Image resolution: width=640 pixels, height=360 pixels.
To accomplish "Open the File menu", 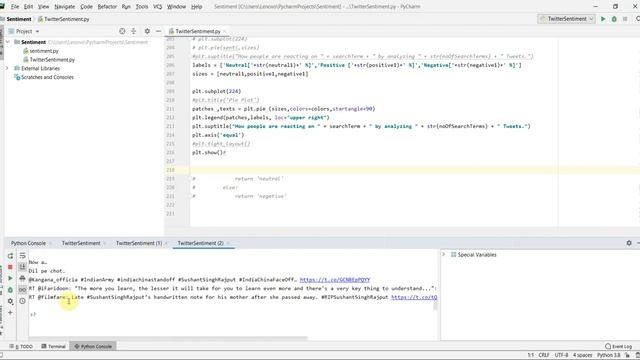I will click(15, 7).
